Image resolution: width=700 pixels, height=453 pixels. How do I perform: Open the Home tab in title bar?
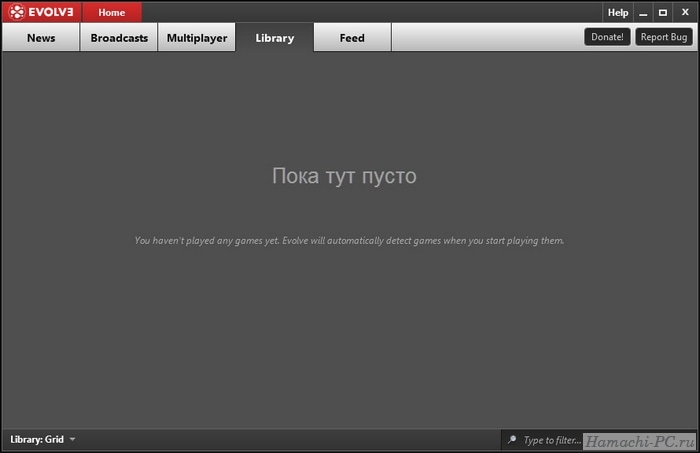point(112,12)
